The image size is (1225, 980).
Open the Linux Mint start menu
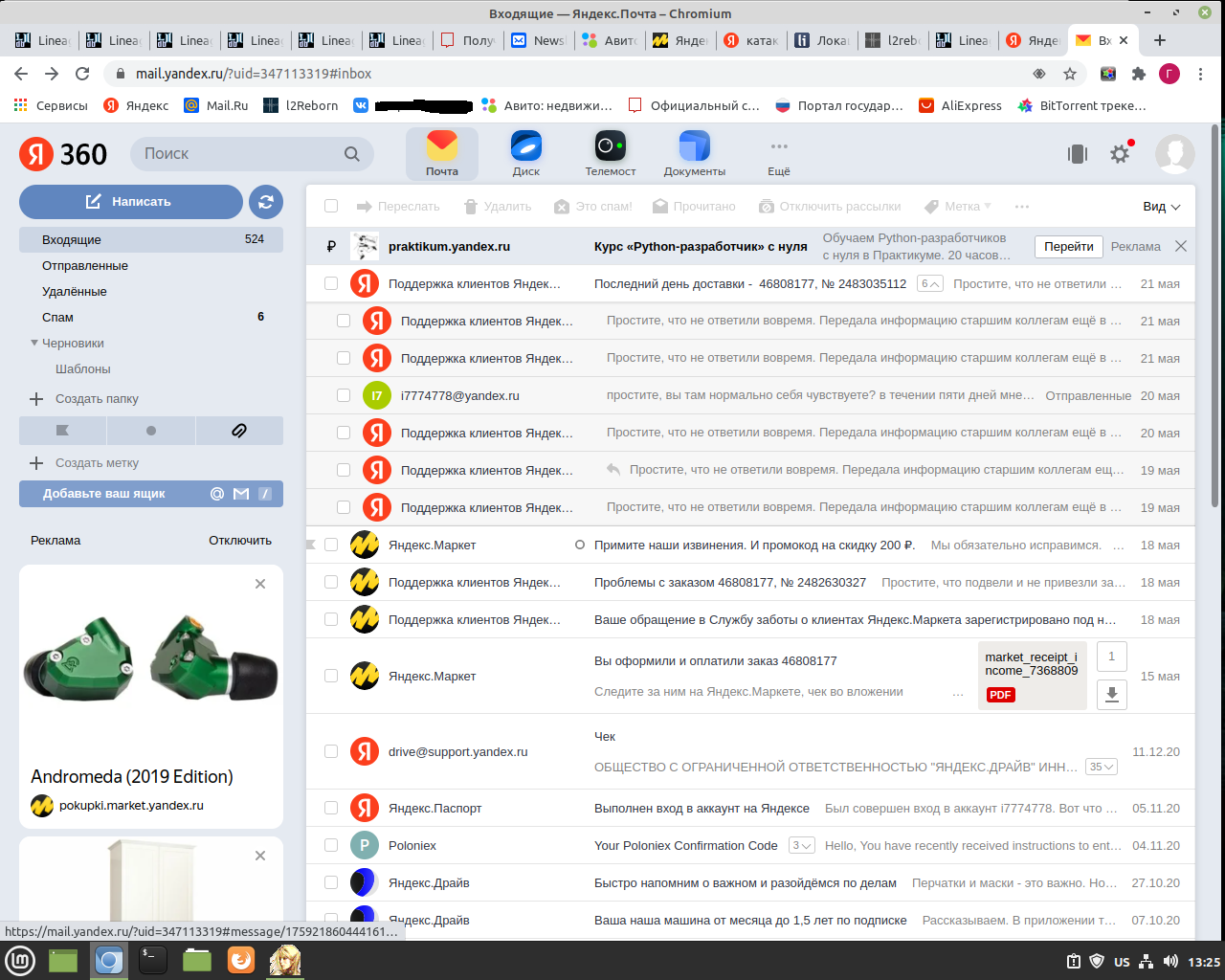(x=20, y=961)
